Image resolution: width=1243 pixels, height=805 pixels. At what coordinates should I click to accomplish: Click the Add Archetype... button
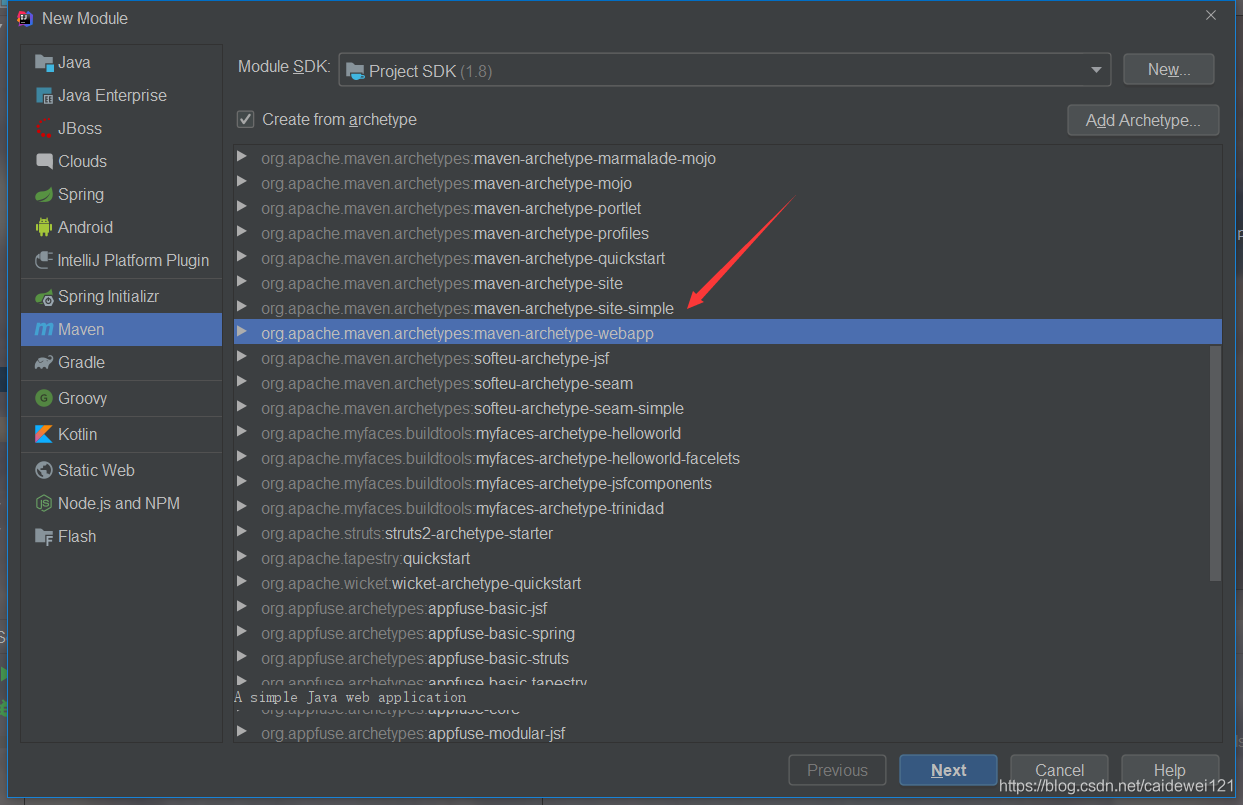tap(1143, 120)
